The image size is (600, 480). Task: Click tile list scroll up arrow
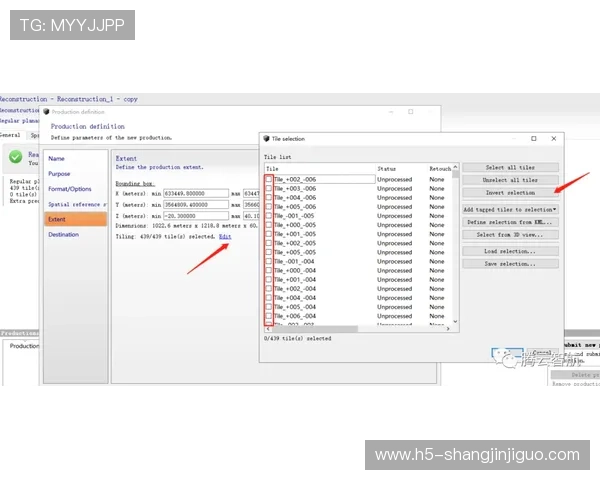pos(455,167)
